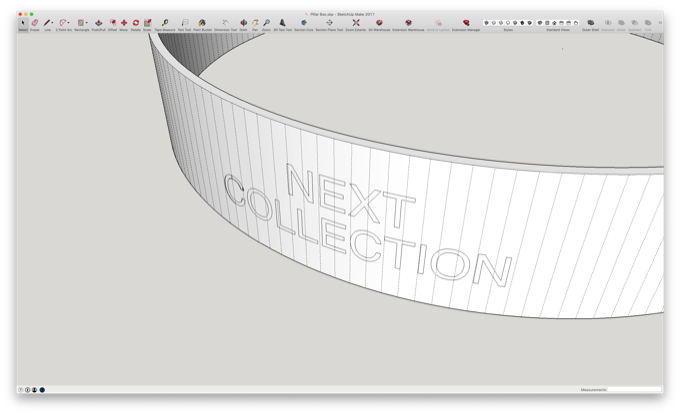Choose the first Standard Views button
Screen dimensions: 680x415
[x=540, y=23]
